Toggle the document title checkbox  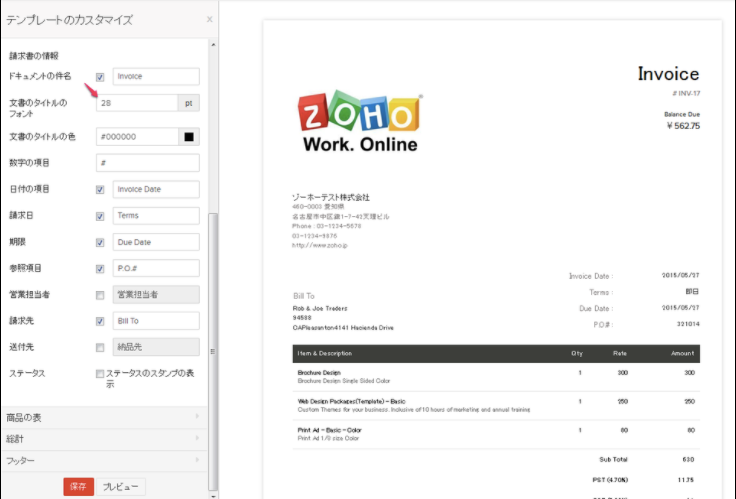(x=100, y=77)
